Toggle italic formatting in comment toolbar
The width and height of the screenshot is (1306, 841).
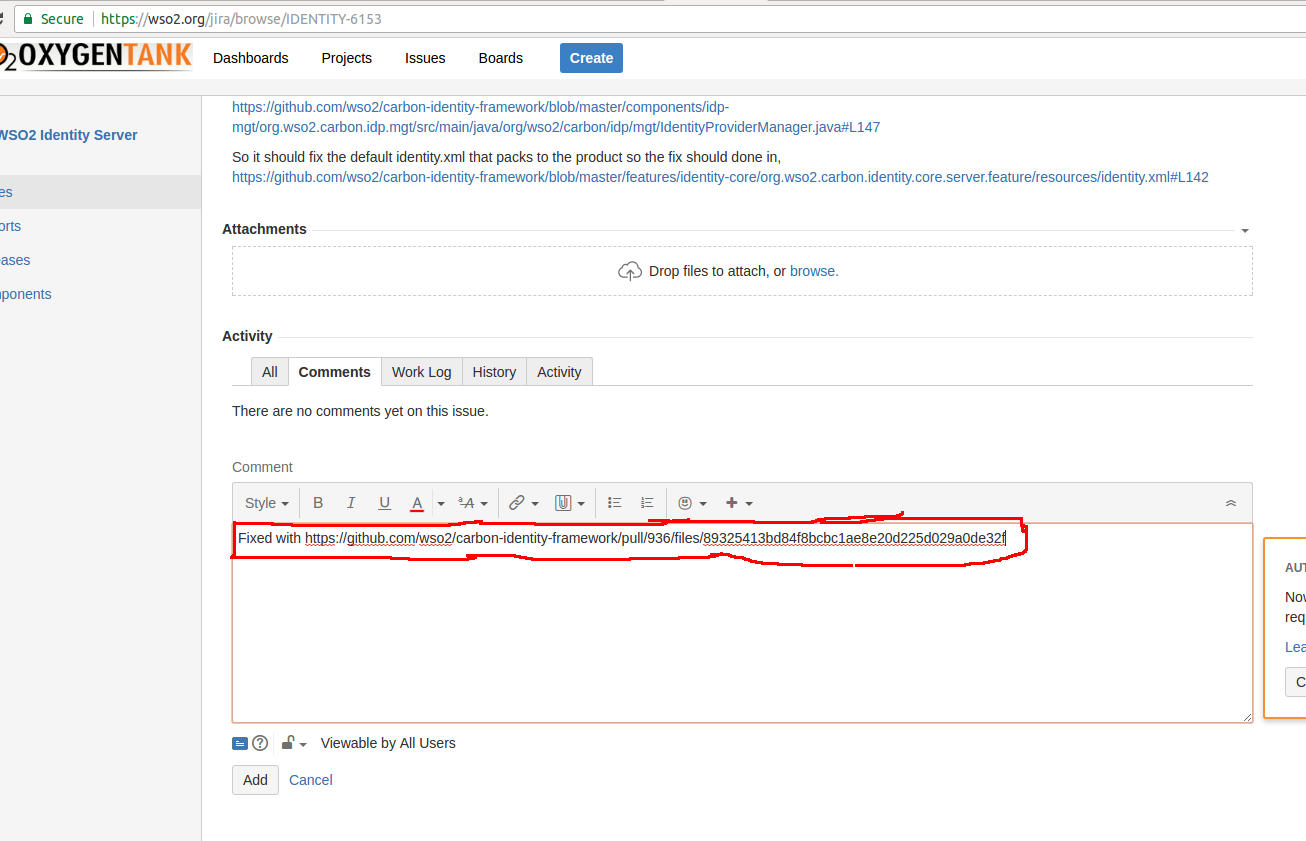pos(351,503)
